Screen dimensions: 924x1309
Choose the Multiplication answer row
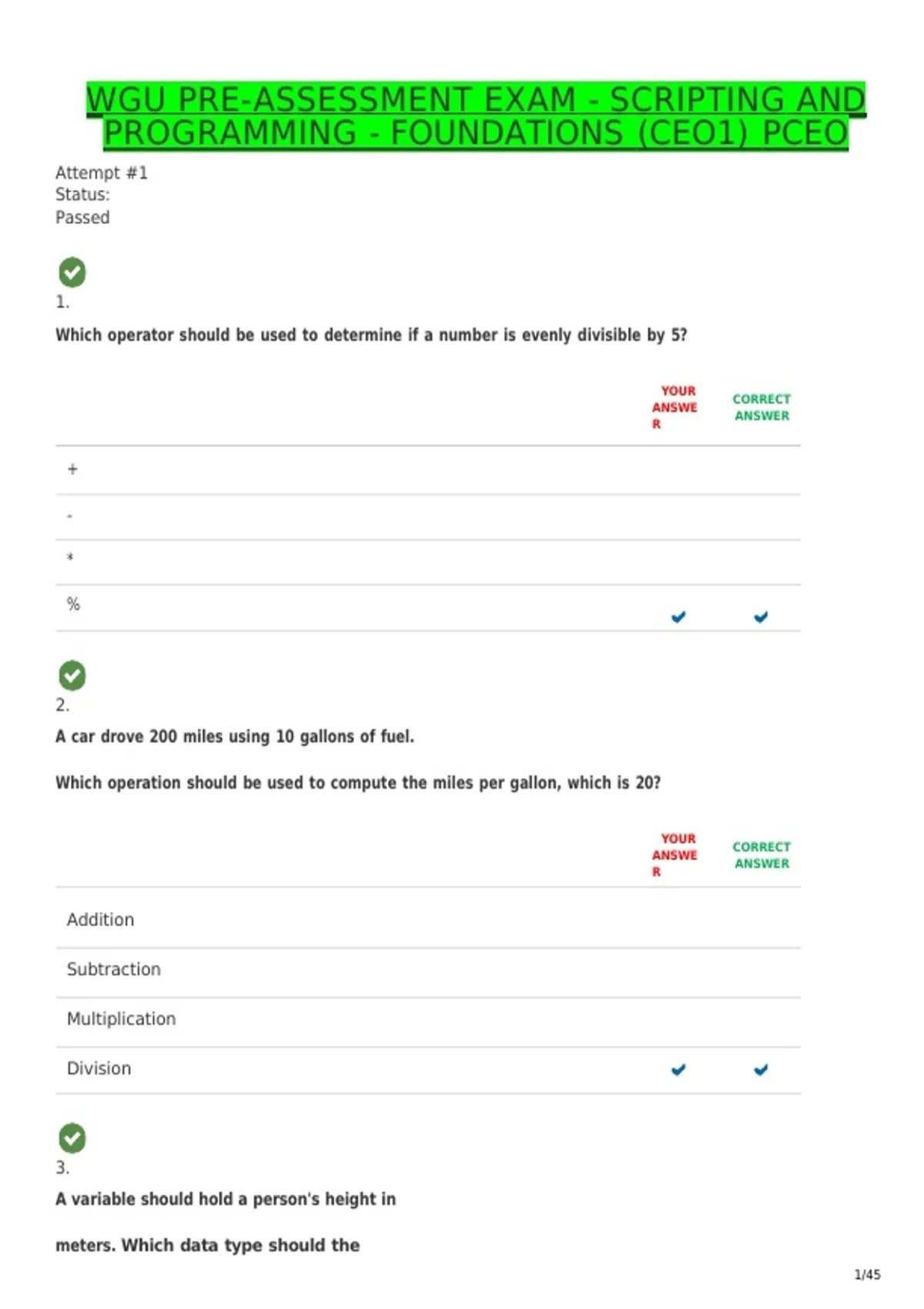(x=428, y=1023)
